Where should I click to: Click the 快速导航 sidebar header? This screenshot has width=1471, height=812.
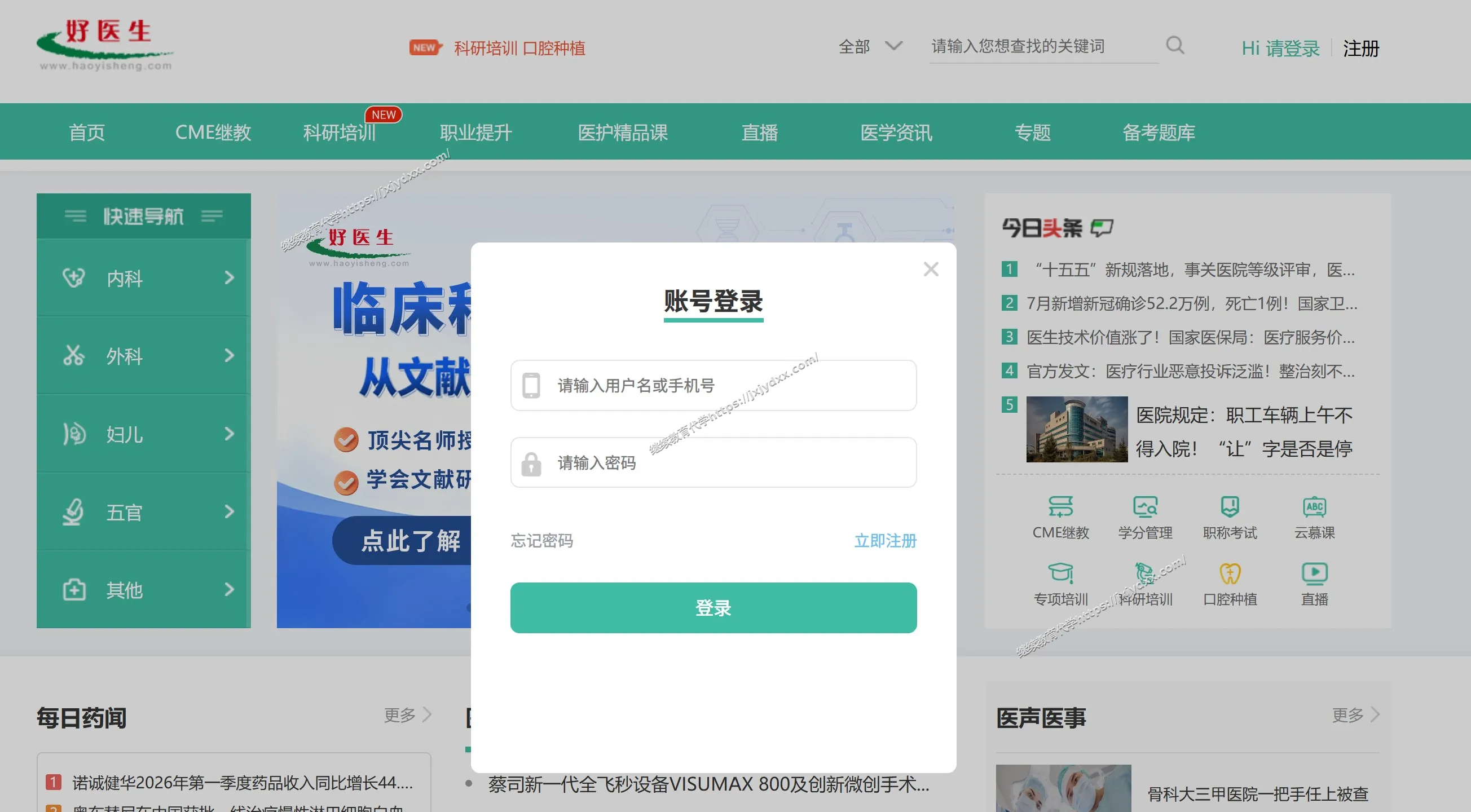tap(143, 216)
